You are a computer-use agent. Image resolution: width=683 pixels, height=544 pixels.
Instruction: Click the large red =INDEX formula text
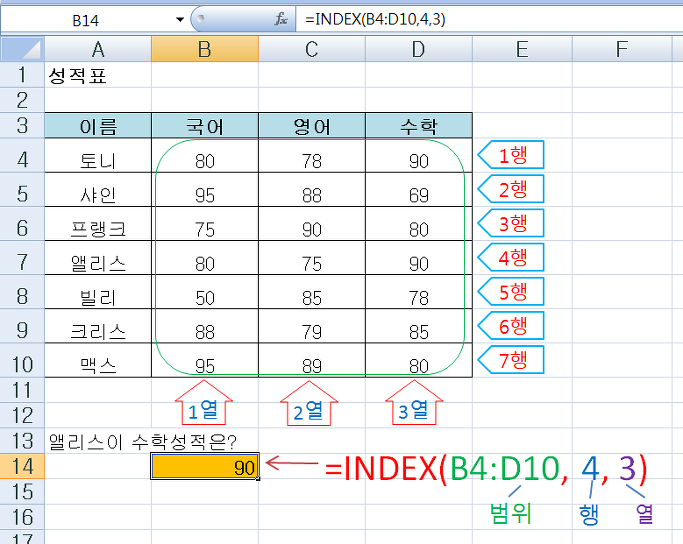click(486, 469)
